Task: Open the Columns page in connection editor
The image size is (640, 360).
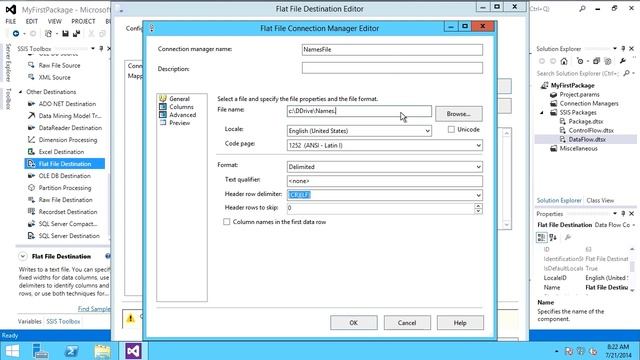Action: [181, 107]
